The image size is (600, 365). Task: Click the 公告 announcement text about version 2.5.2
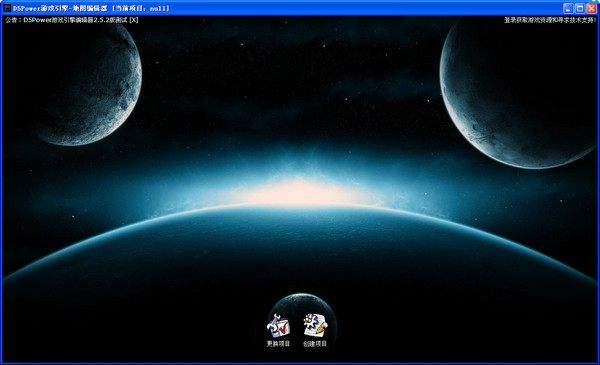click(x=67, y=20)
